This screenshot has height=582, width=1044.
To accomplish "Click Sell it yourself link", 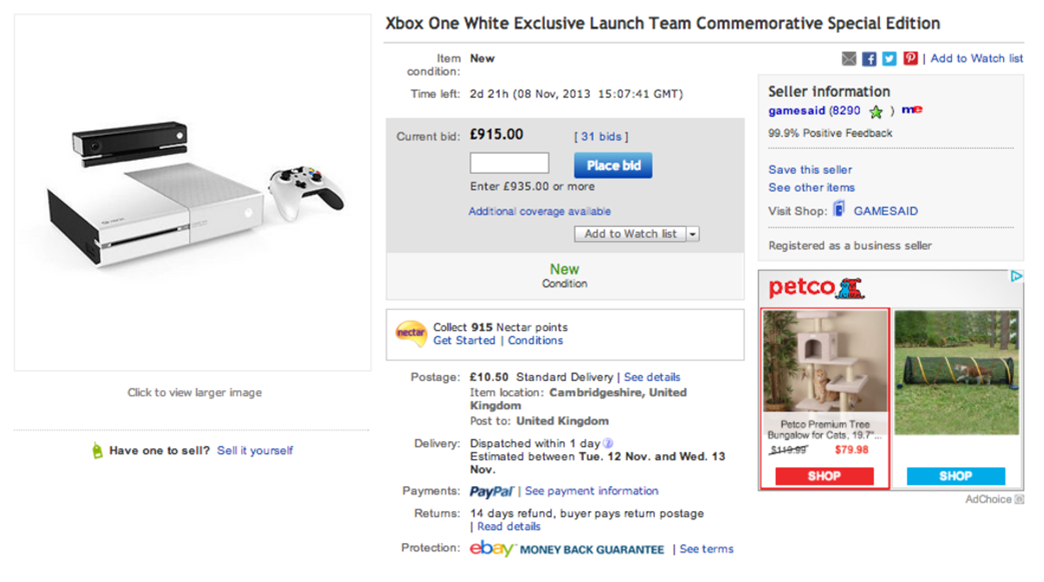I will (x=255, y=451).
